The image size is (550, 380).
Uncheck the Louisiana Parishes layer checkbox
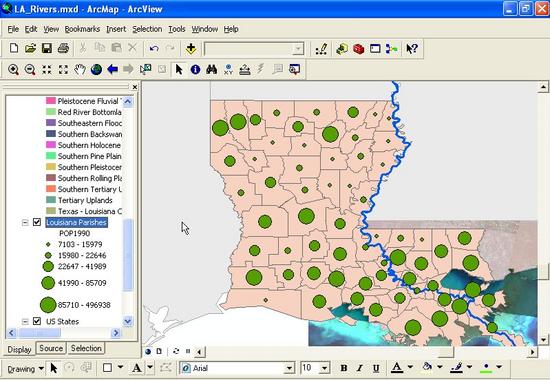pyautogui.click(x=37, y=222)
